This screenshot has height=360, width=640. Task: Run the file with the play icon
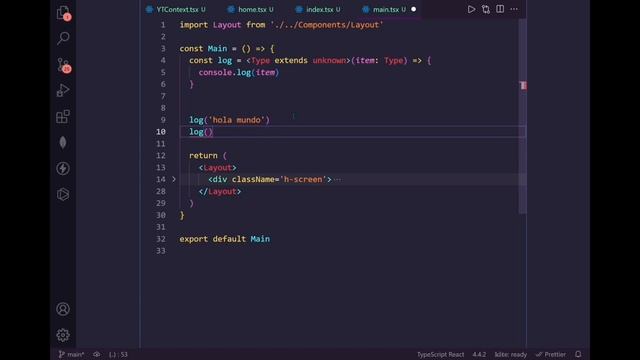pos(471,9)
